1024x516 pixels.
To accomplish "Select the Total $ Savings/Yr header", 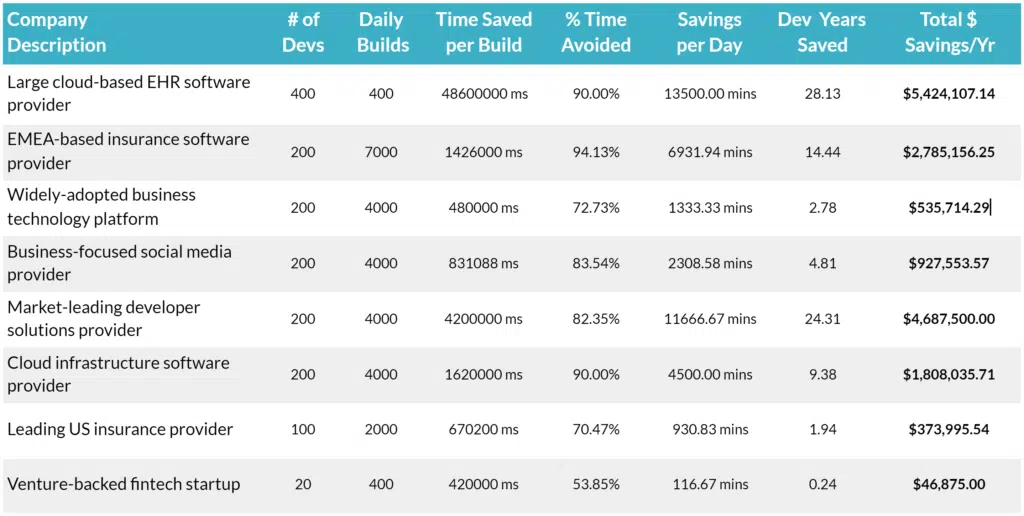I will pyautogui.click(x=949, y=32).
